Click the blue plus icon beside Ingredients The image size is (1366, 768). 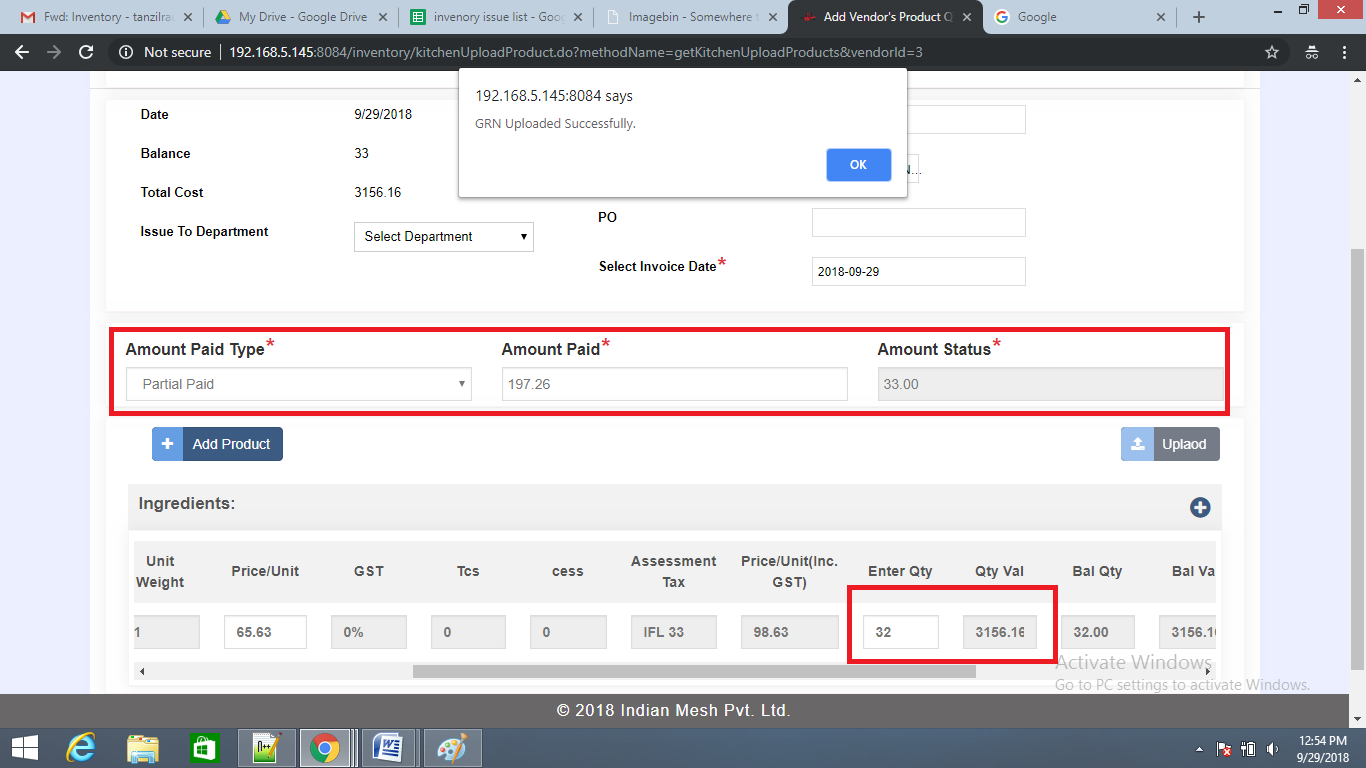click(1200, 507)
